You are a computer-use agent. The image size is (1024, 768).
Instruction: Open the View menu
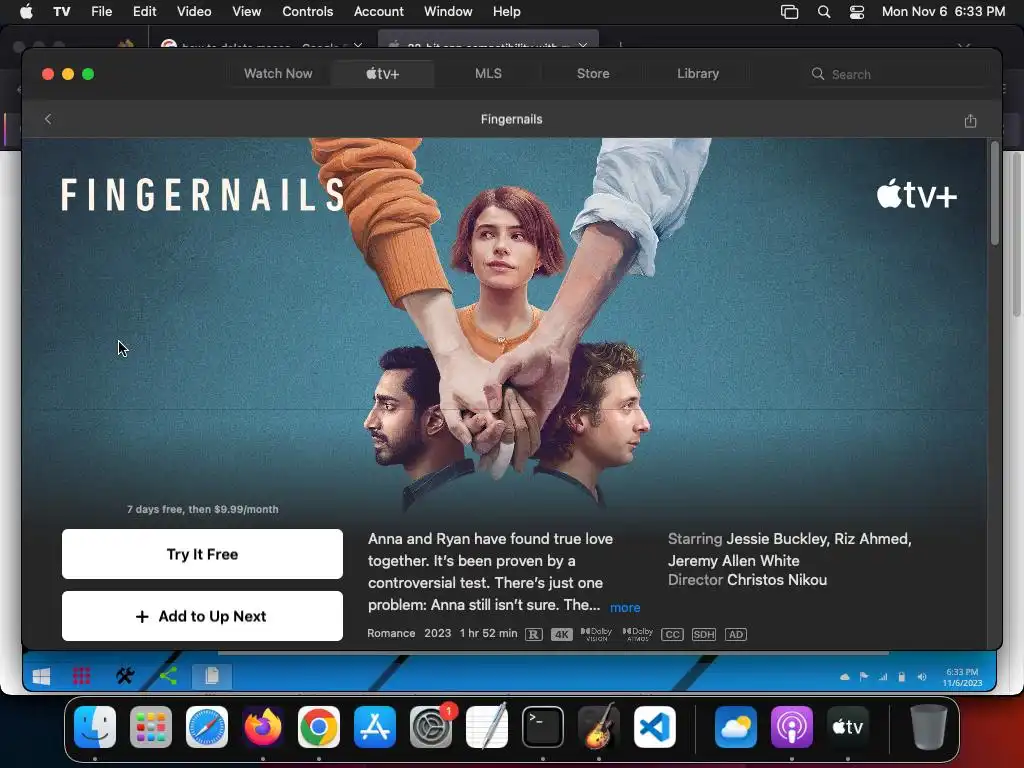point(246,12)
